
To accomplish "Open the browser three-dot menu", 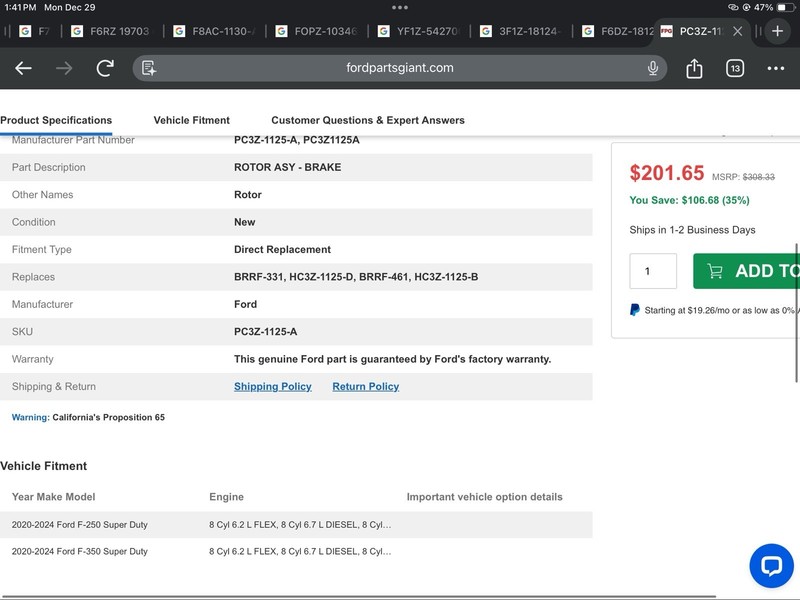I will (x=776, y=68).
